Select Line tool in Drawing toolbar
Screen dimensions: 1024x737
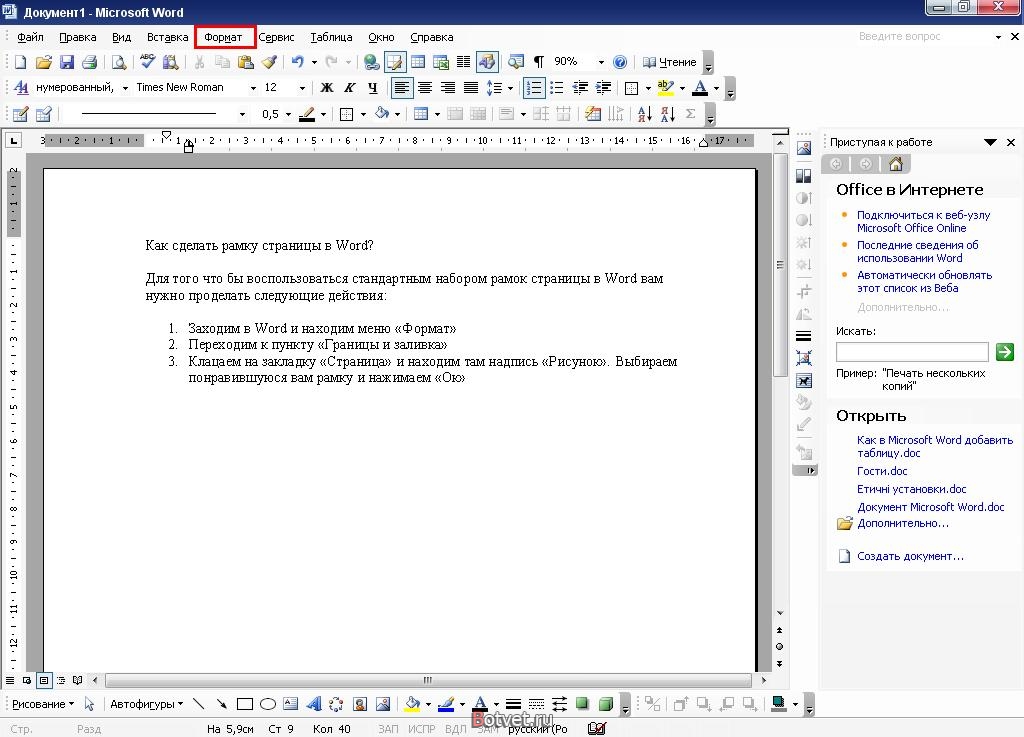coord(199,704)
